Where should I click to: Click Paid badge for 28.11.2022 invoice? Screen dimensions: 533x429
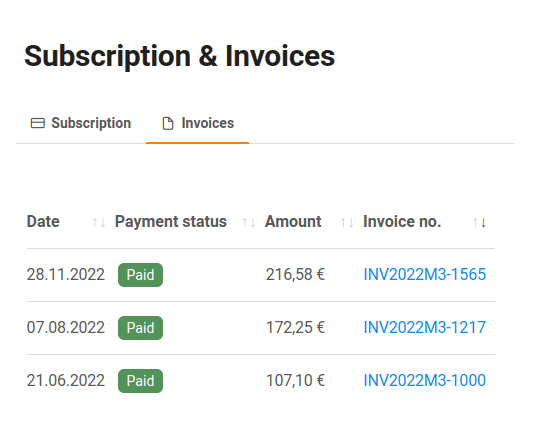(x=140, y=275)
